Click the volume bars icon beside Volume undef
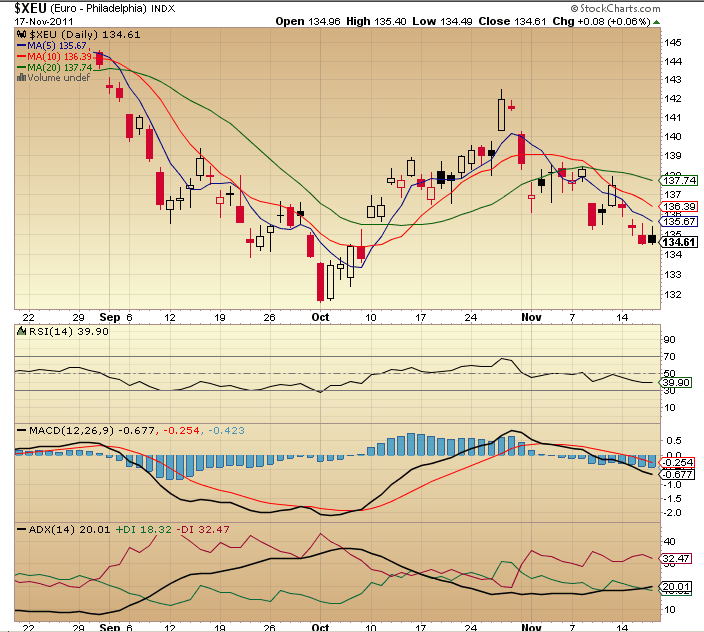The height and width of the screenshot is (632, 704). pyautogui.click(x=21, y=77)
